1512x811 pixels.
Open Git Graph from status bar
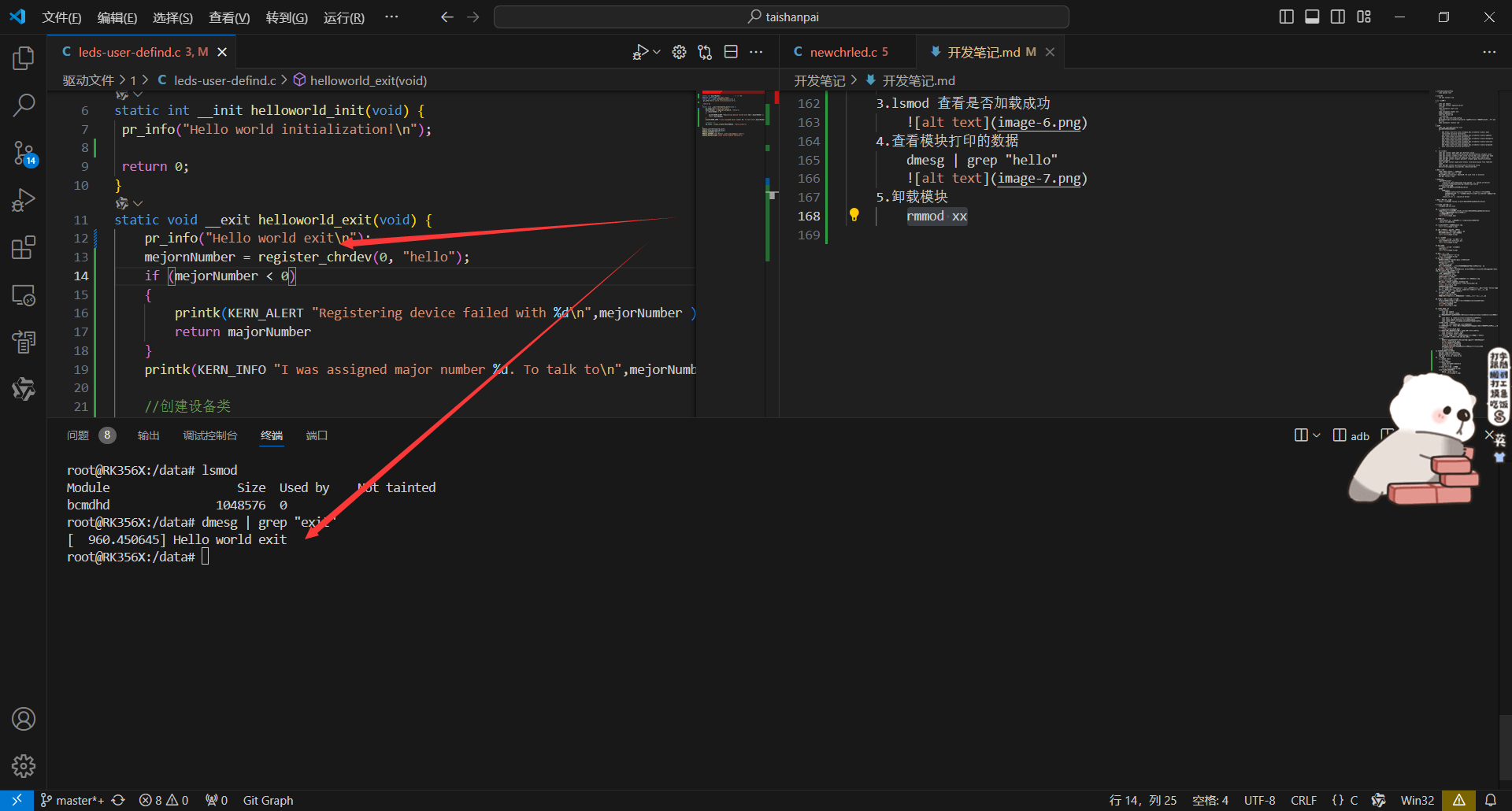click(x=268, y=800)
